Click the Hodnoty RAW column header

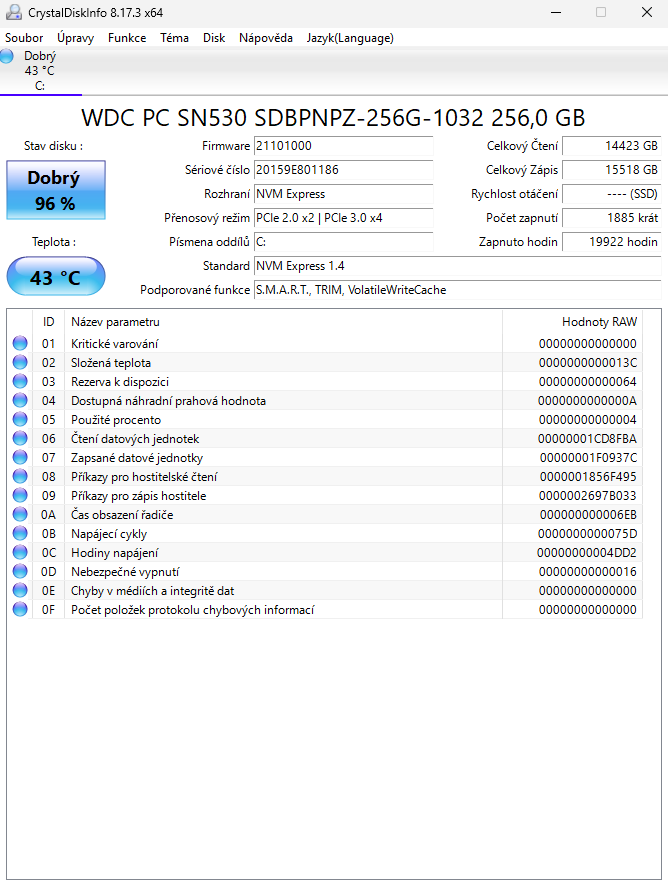pos(572,322)
